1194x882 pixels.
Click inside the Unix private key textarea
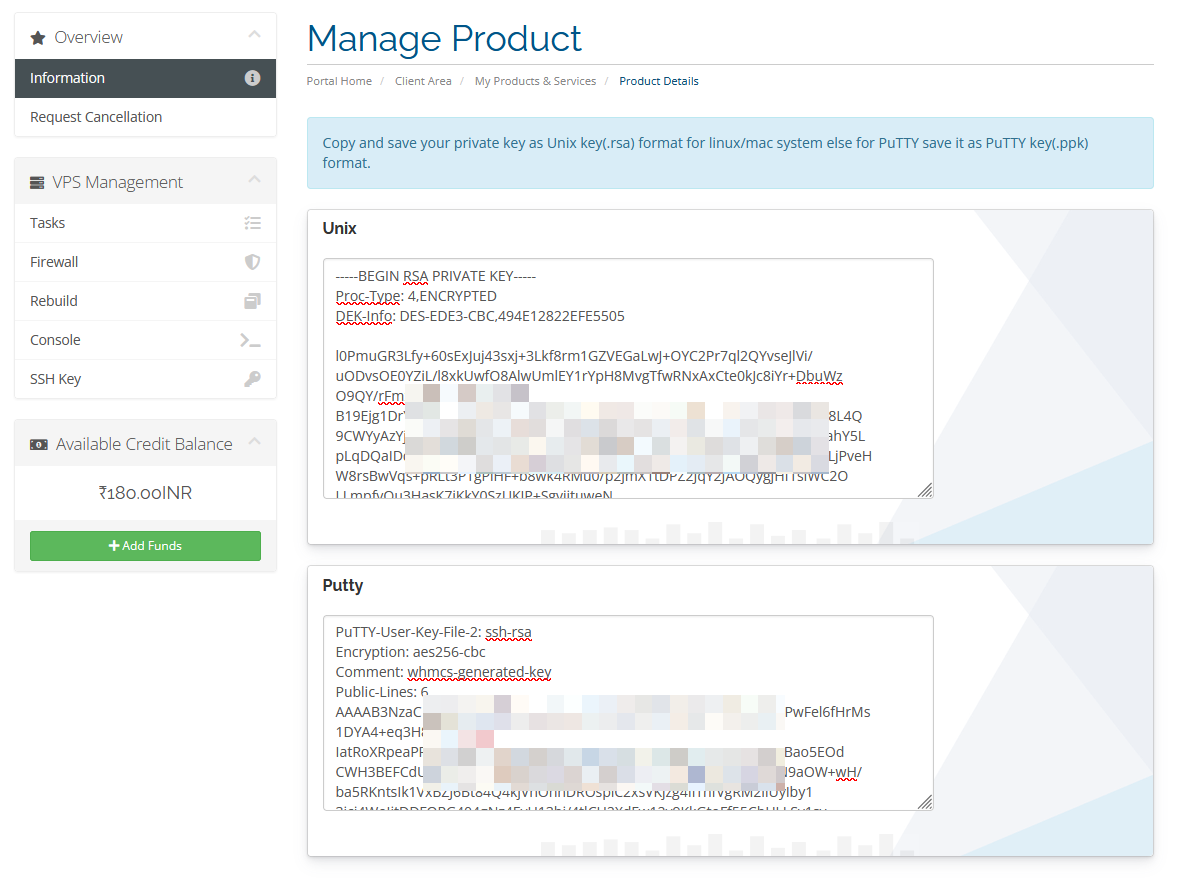click(628, 379)
